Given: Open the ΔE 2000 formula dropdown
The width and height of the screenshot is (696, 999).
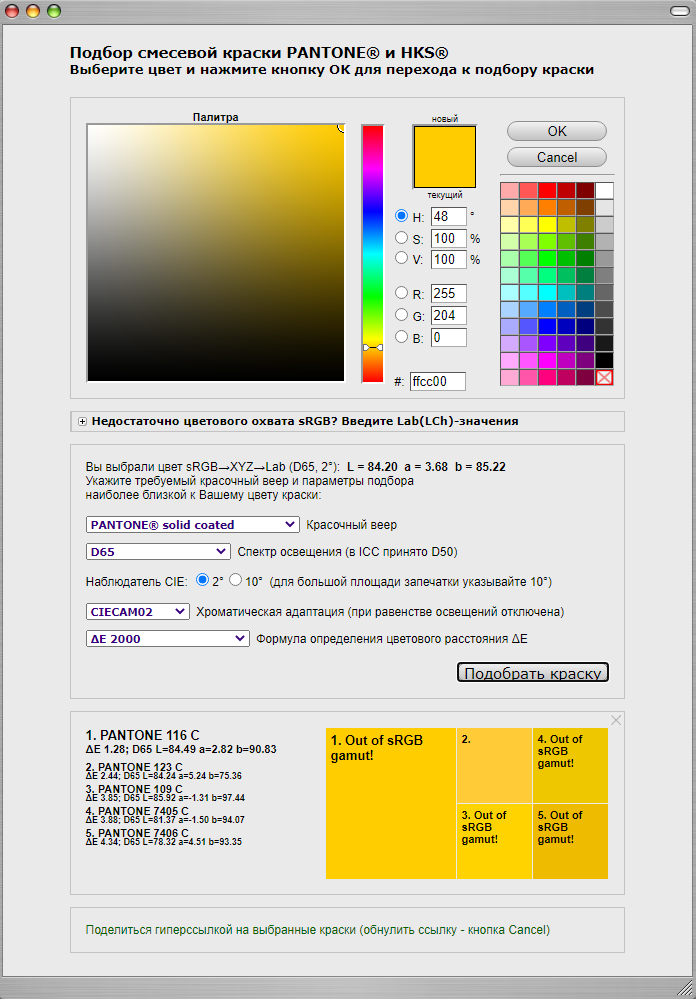Looking at the screenshot, I should pyautogui.click(x=168, y=639).
